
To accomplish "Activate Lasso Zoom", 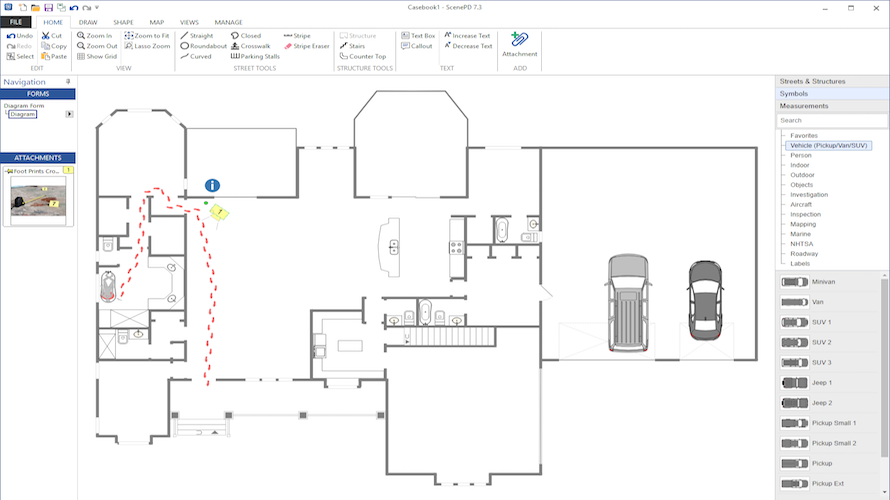I will point(148,46).
